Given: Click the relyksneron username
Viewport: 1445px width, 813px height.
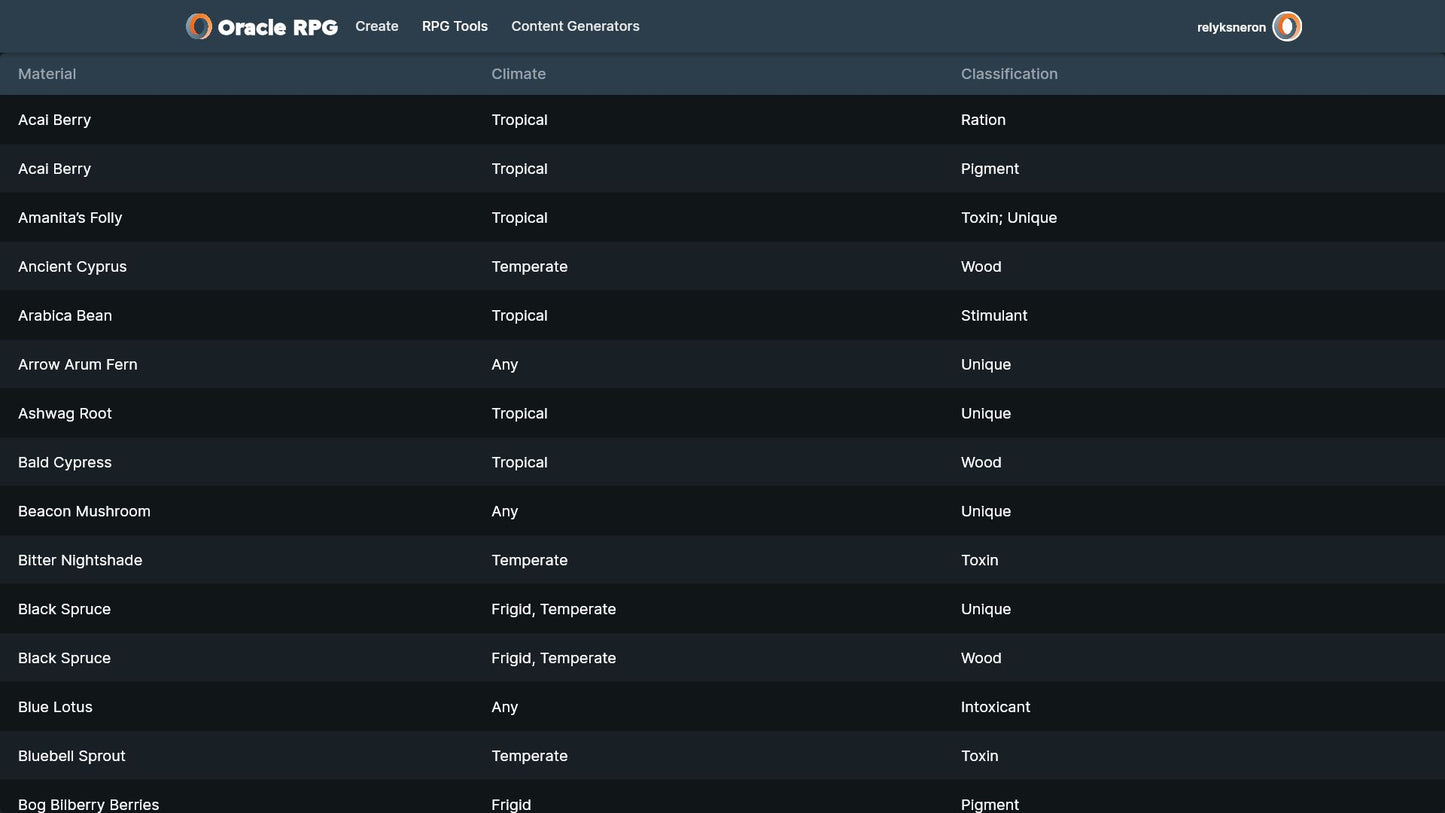Looking at the screenshot, I should tap(1231, 28).
